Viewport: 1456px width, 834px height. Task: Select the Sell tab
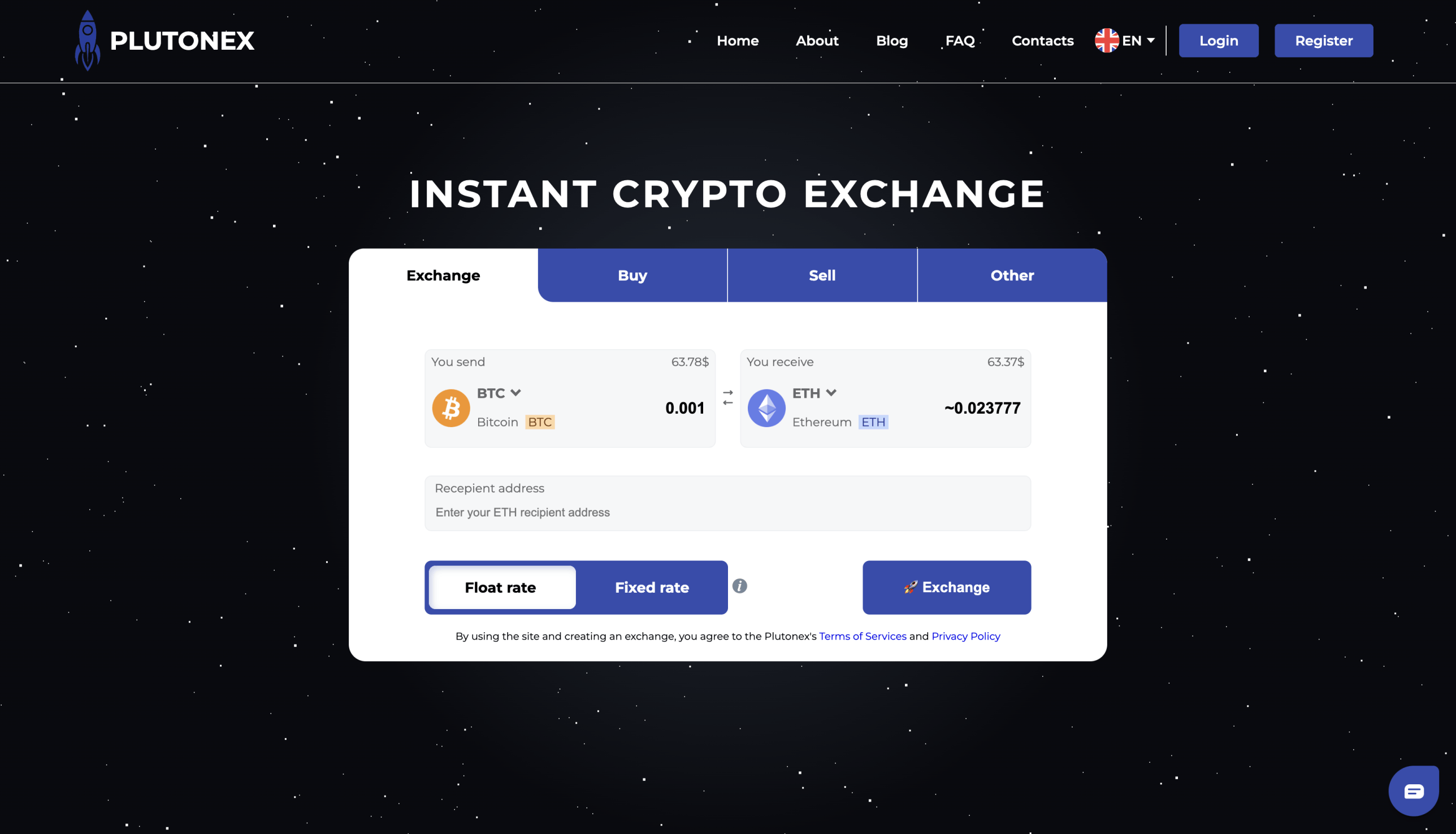822,275
